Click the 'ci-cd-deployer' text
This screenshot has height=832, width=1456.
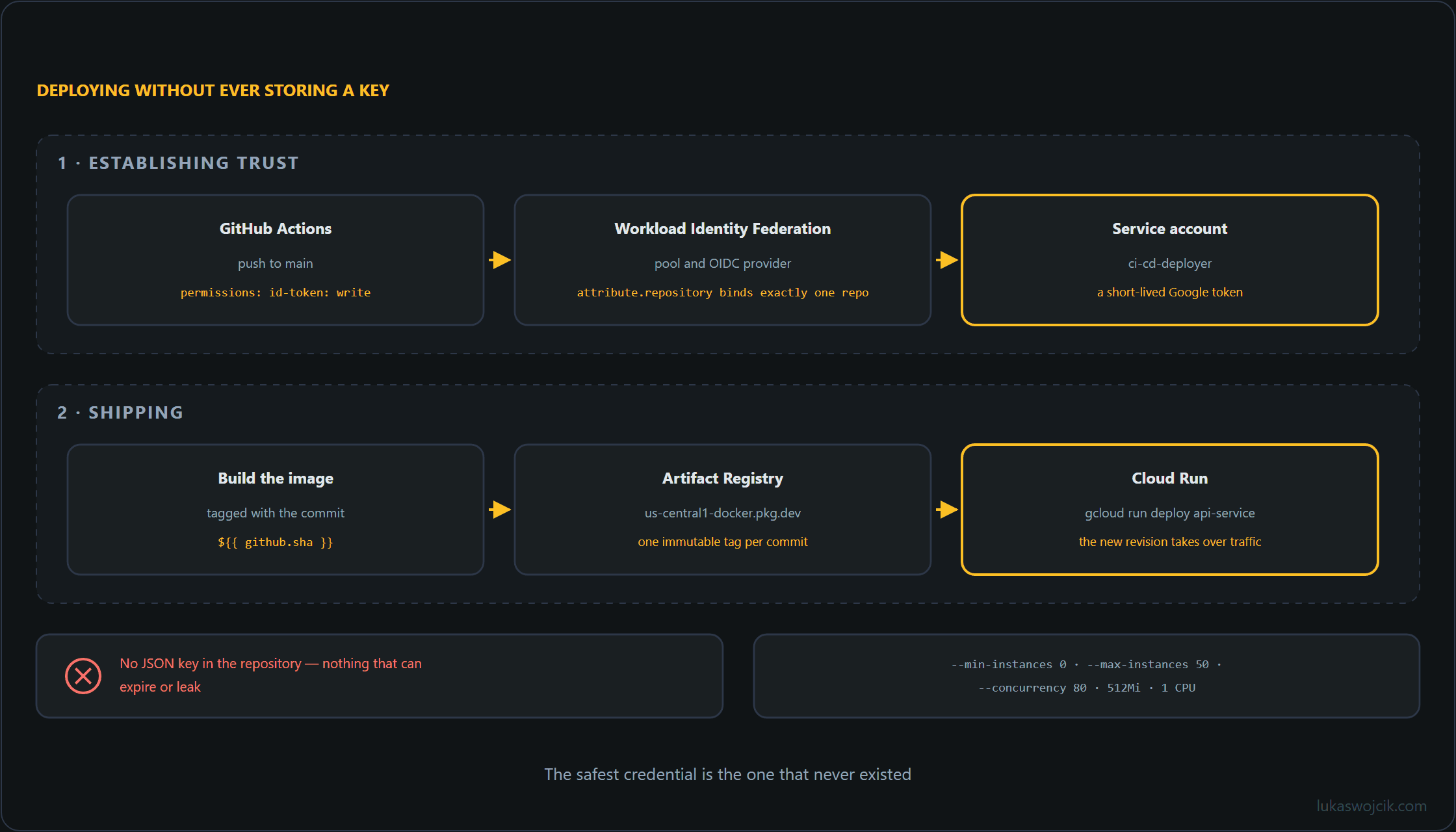(x=1170, y=263)
